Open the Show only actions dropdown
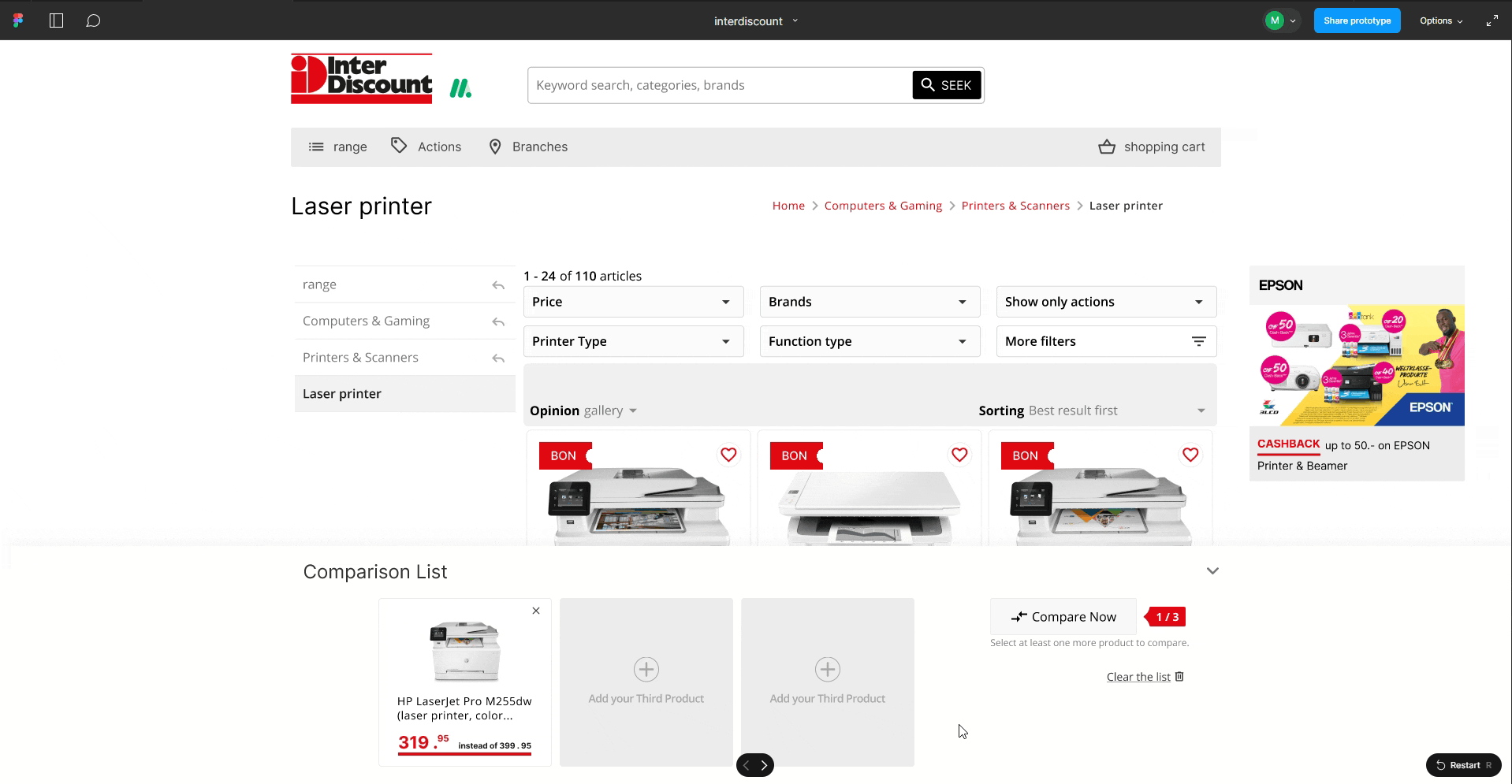This screenshot has height=784, width=1512. coord(1106,302)
